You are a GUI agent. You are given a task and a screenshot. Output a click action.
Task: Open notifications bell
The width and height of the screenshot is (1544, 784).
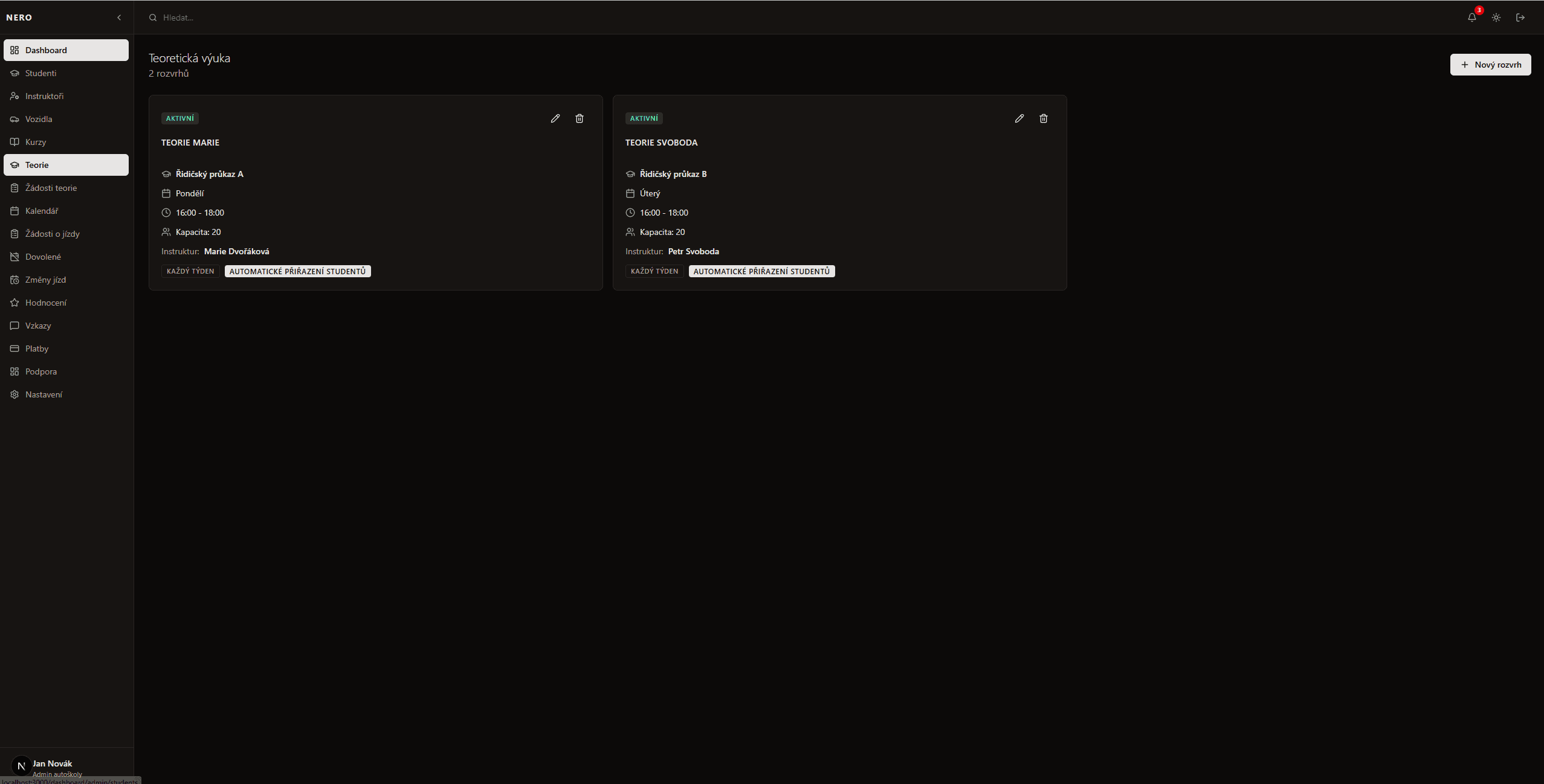point(1471,18)
